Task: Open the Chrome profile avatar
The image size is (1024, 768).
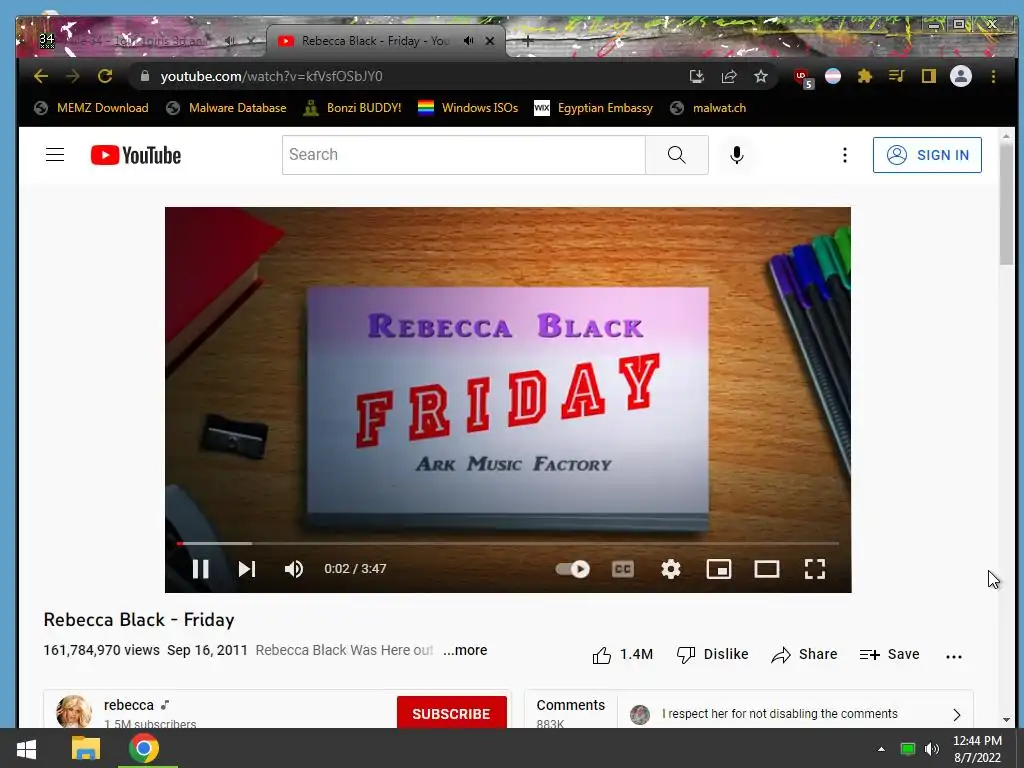Action: click(961, 76)
